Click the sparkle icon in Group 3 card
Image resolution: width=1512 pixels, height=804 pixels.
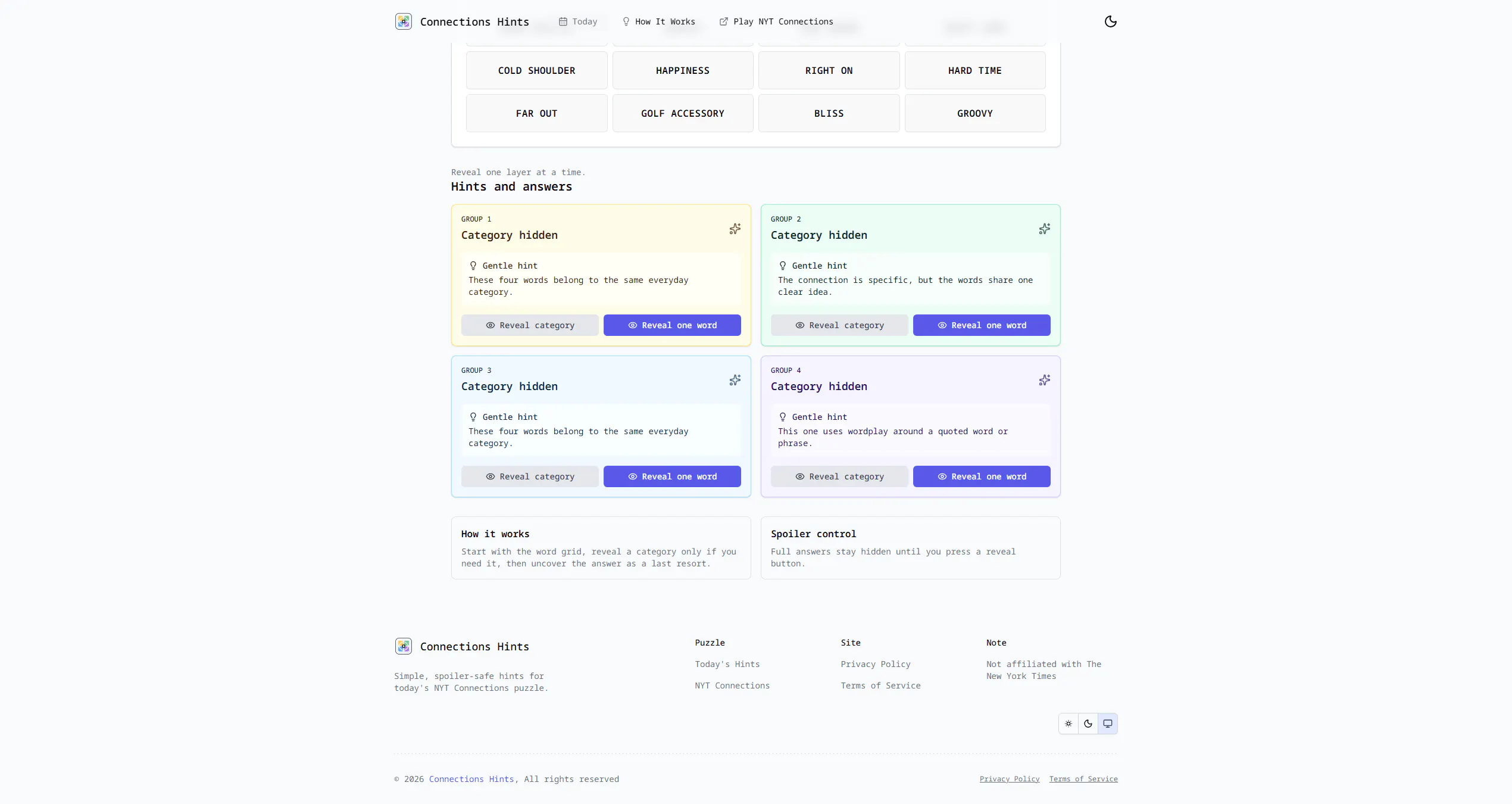click(735, 380)
